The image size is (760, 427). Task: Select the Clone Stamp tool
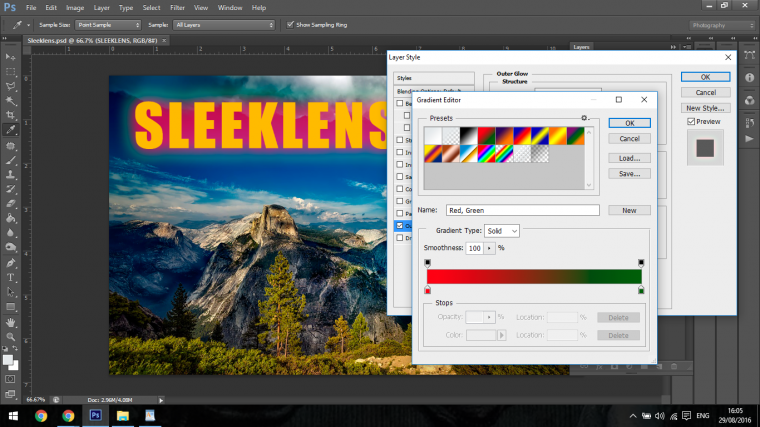click(10, 174)
